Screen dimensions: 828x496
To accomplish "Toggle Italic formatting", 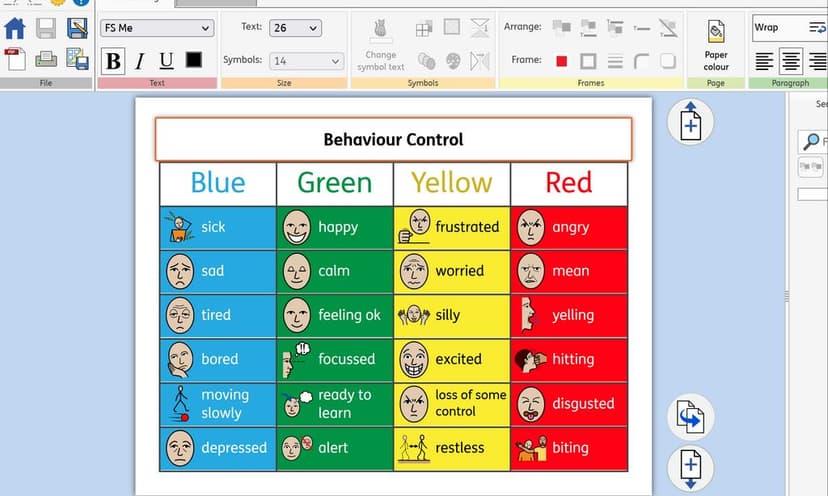I will tap(139, 61).
